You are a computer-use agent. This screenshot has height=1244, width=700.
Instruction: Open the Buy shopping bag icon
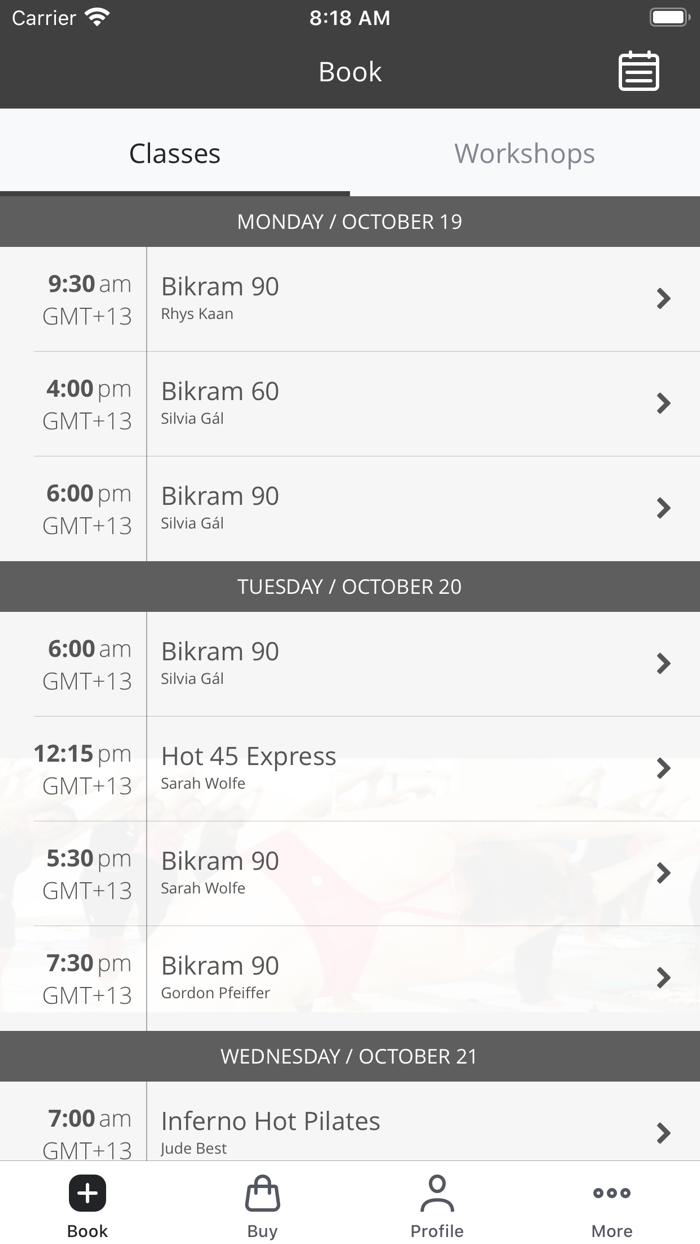pyautogui.click(x=262, y=1193)
